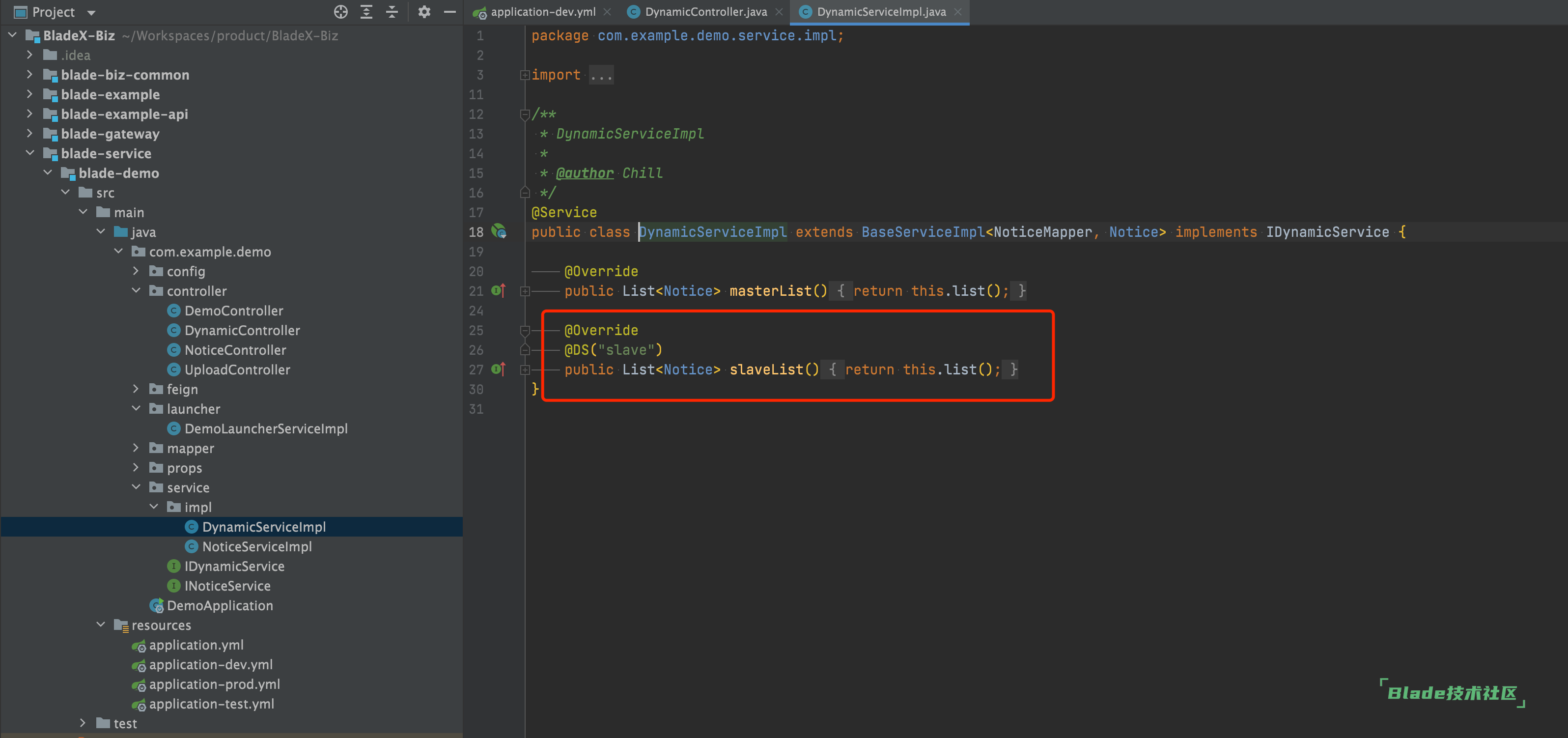Click the Expand All icon in Project panel
Image resolution: width=1568 pixels, height=738 pixels.
366,12
